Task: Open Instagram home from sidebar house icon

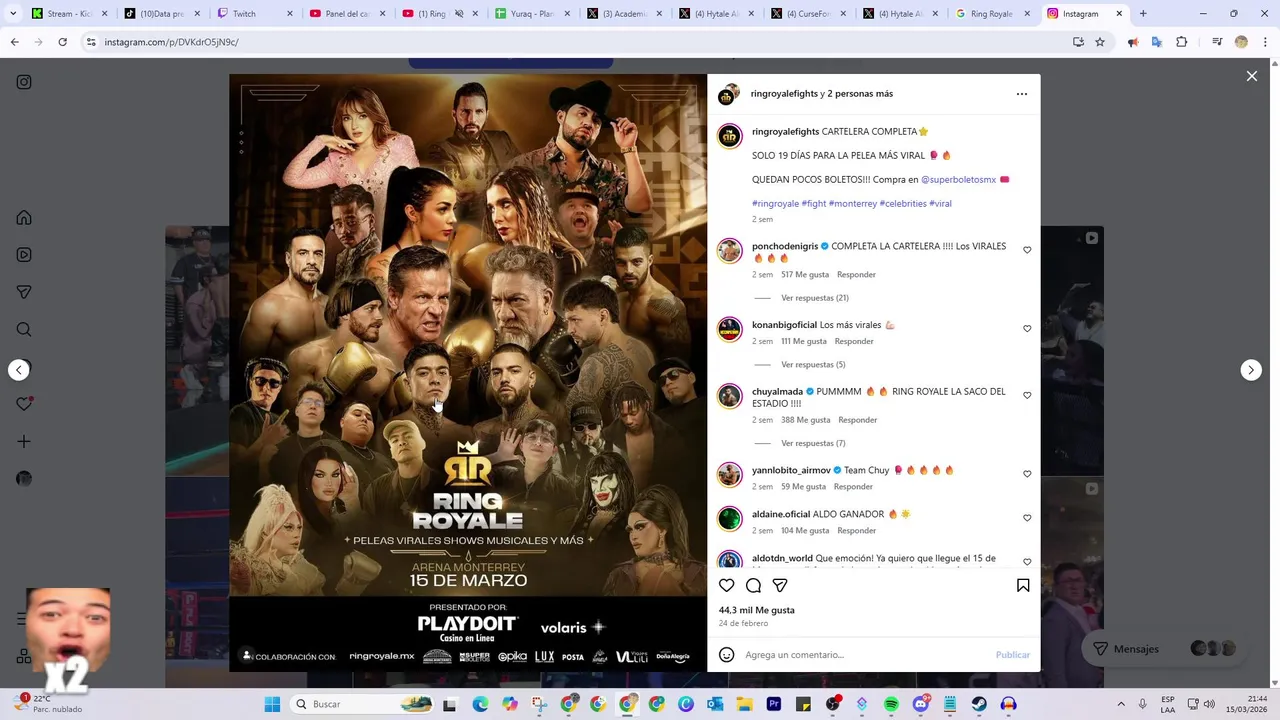Action: [24, 218]
